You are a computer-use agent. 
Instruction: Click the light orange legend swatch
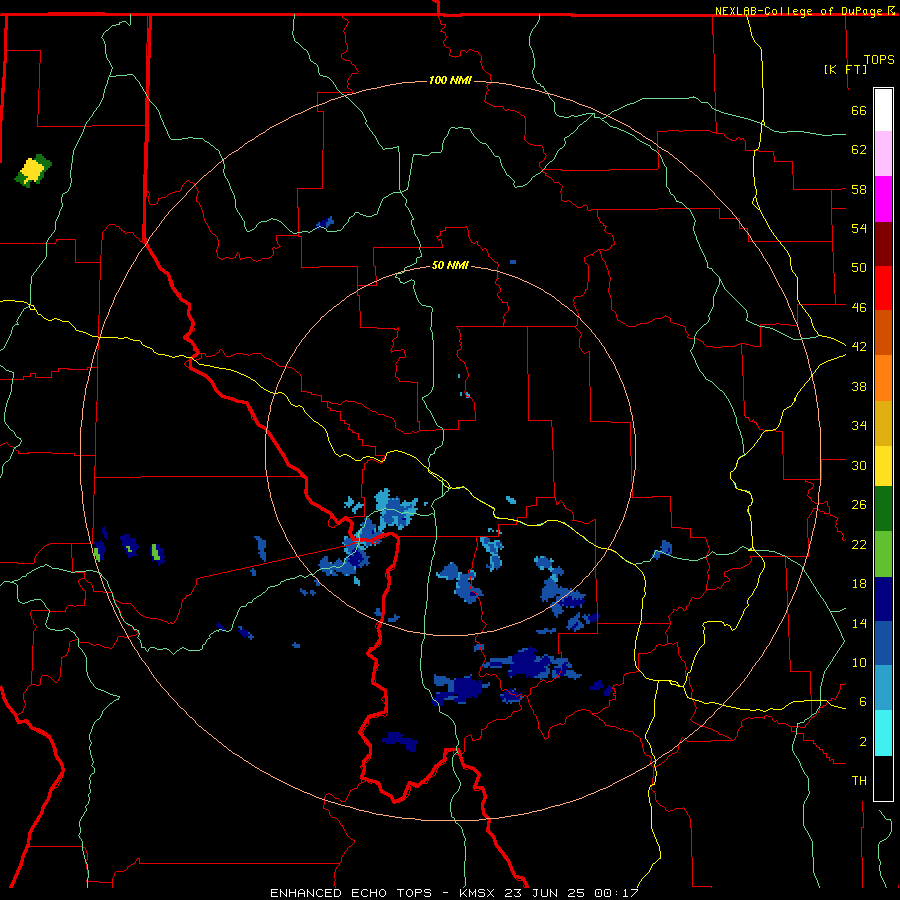pos(883,378)
